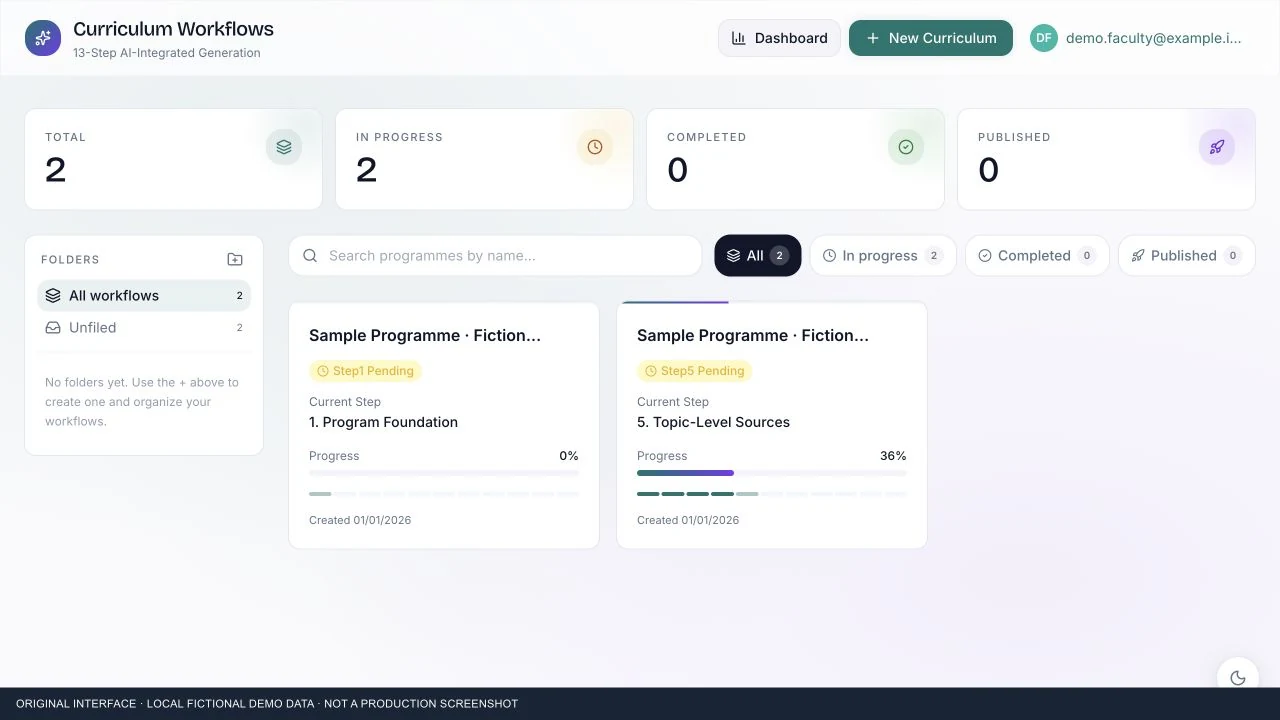The image size is (1280, 720).
Task: Click the Completed stat card value 0
Action: [x=678, y=170]
